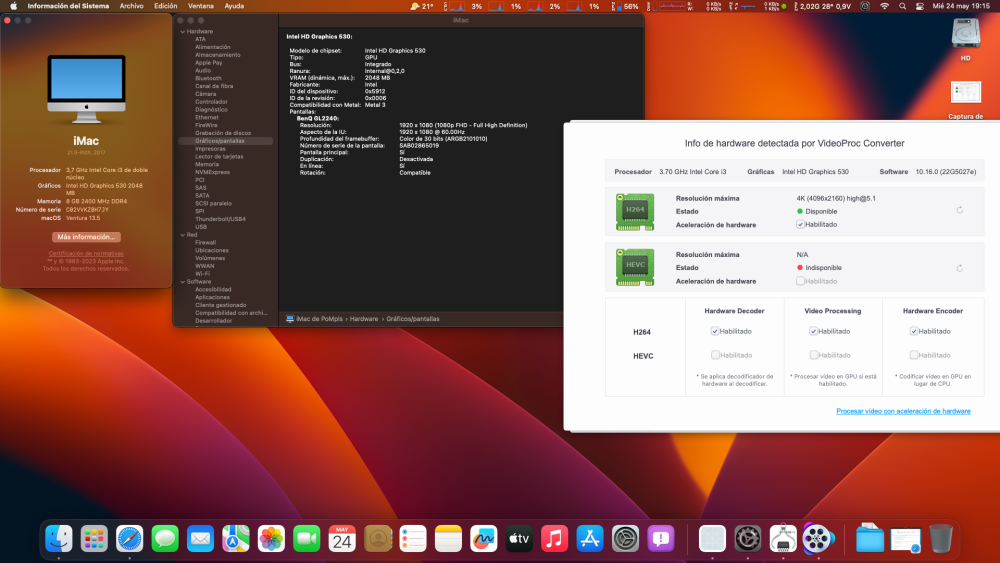
Task: Open Contacts app in the Dock
Action: pyautogui.click(x=378, y=539)
